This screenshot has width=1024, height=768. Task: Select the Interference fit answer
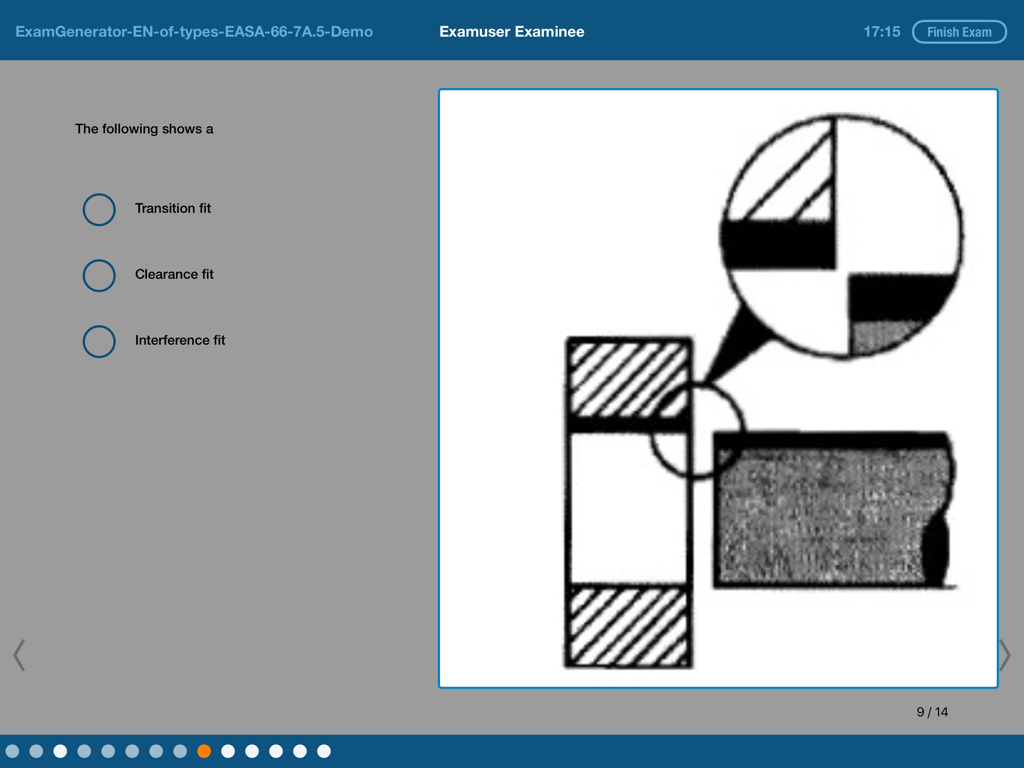pos(98,341)
